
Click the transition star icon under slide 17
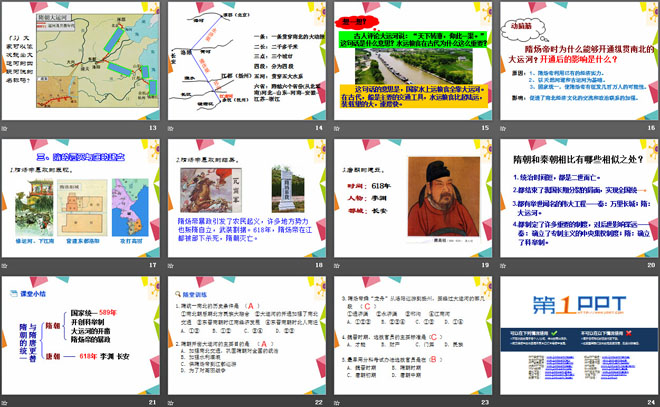[5, 266]
